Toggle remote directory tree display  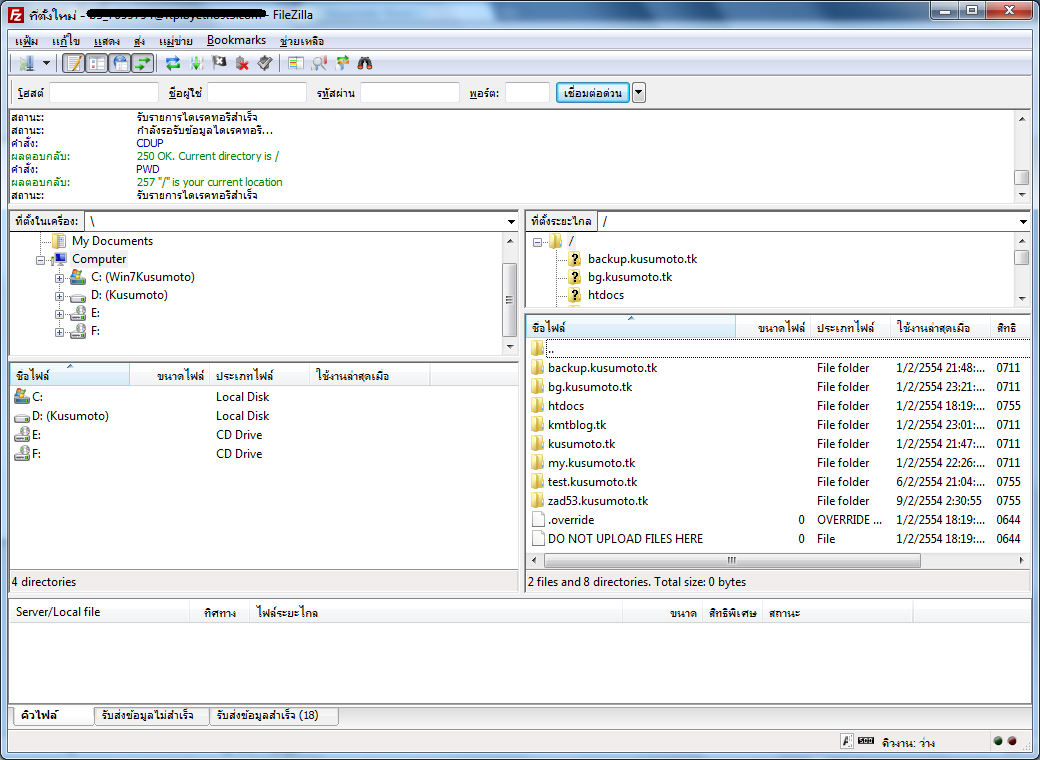coord(120,64)
